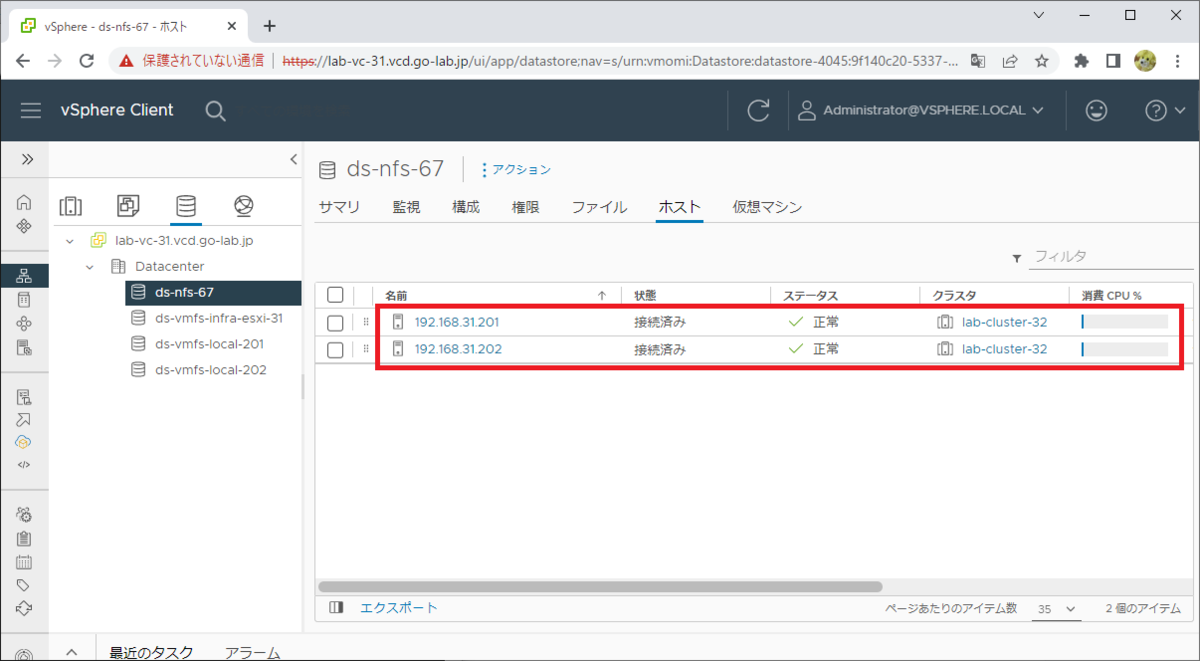This screenshot has width=1200, height=661.
Task: Open Workload Management in the sidebar
Action: tap(24, 324)
